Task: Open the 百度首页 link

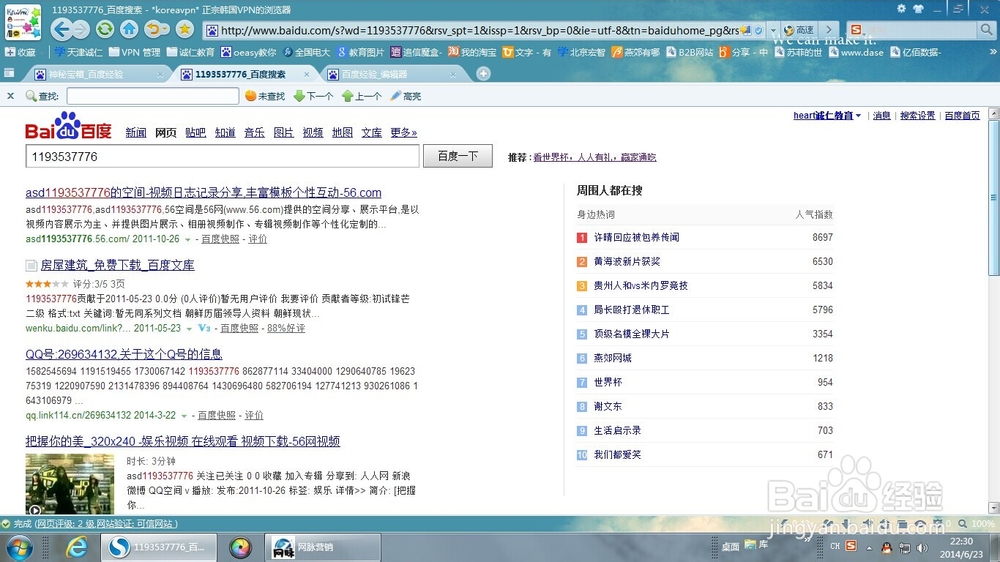Action: pyautogui.click(x=962, y=115)
